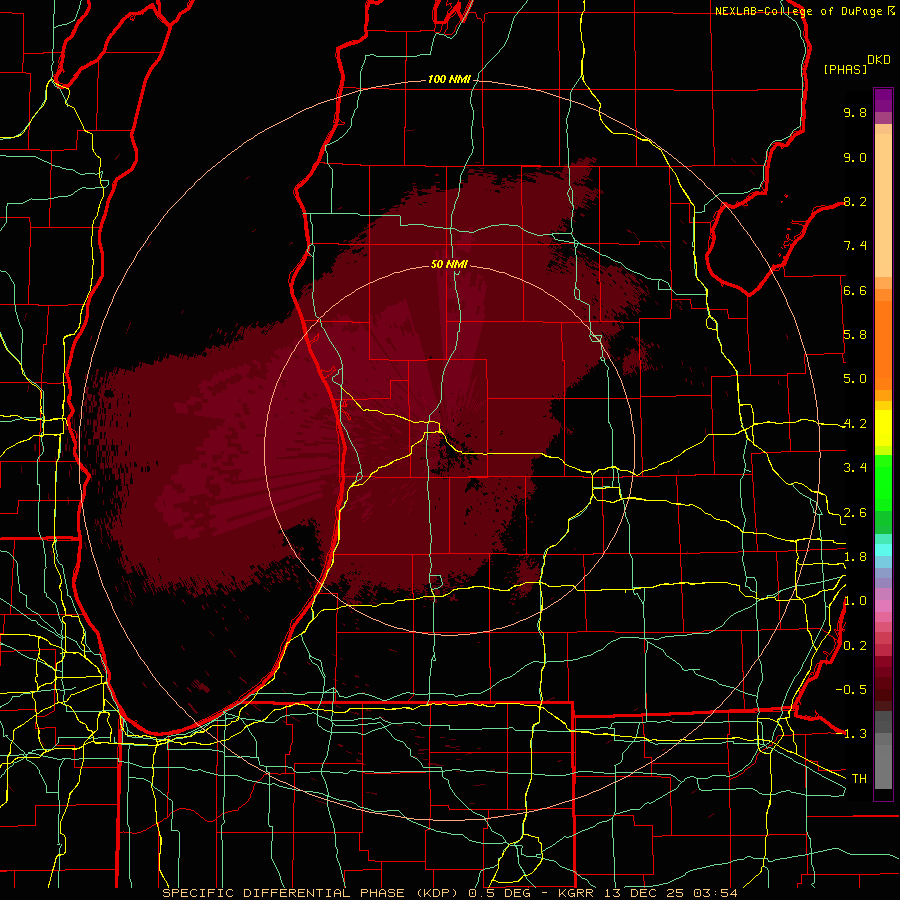Click the 9.0 scale value
Image resolution: width=900 pixels, height=900 pixels.
pos(855,157)
